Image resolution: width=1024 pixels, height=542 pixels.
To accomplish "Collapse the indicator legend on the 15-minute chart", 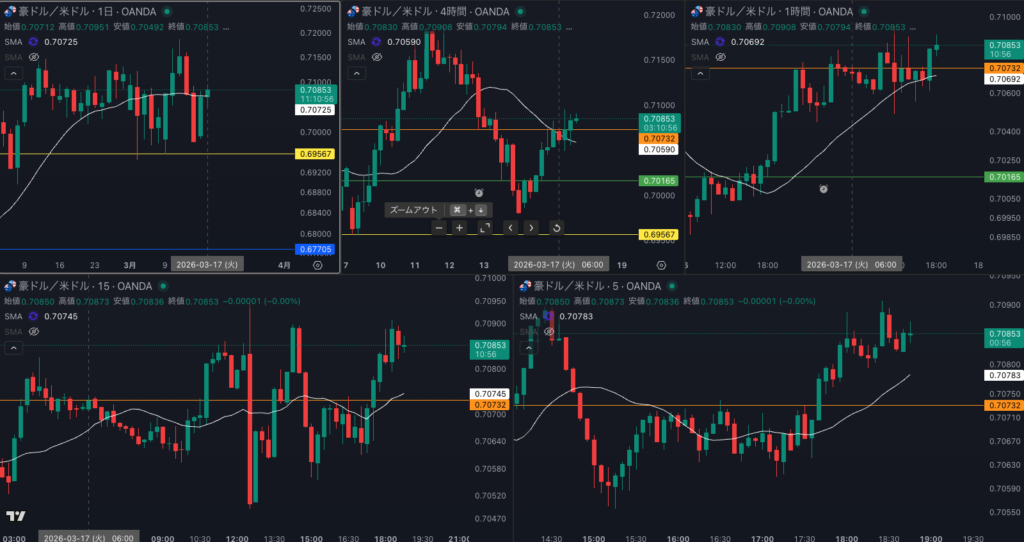I will pyautogui.click(x=13, y=348).
